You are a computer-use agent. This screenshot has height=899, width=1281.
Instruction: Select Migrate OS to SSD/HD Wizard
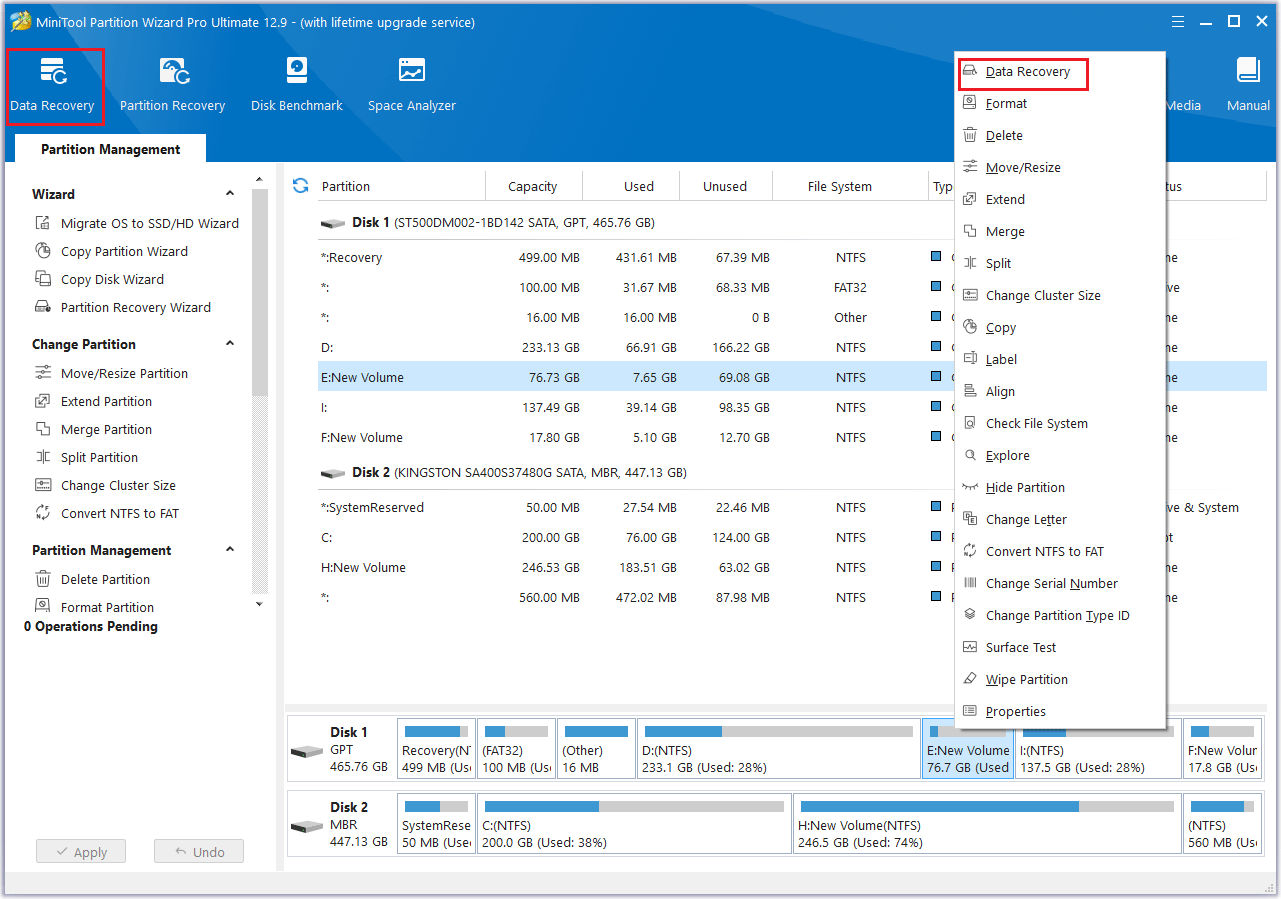click(137, 224)
